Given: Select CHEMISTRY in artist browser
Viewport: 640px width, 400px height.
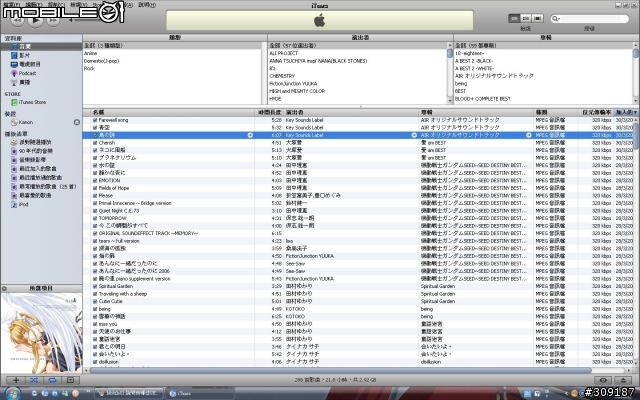Looking at the screenshot, I should (282, 76).
